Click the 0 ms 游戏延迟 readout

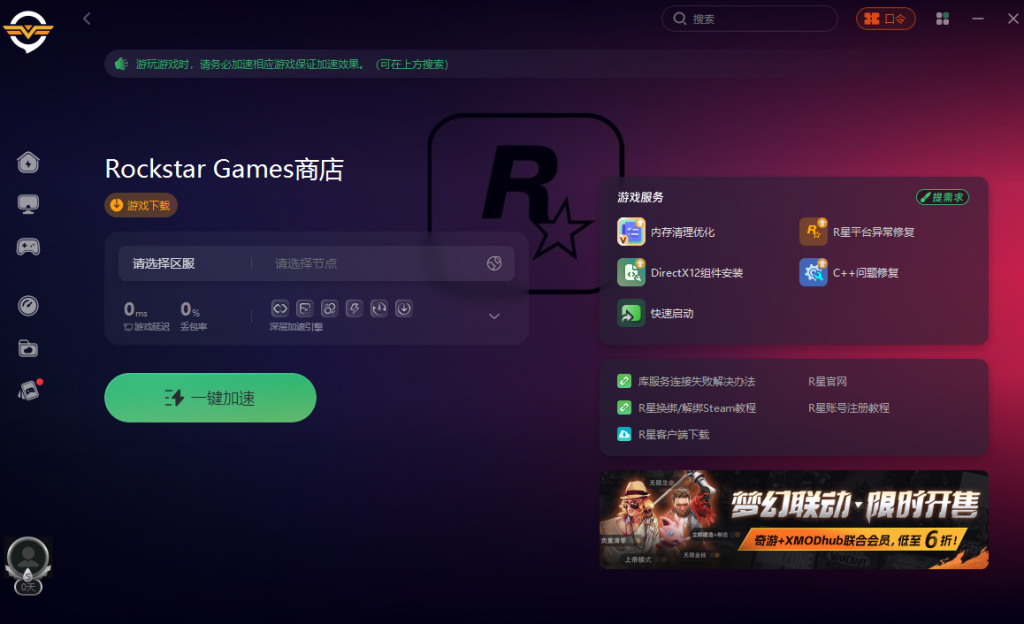(146, 316)
